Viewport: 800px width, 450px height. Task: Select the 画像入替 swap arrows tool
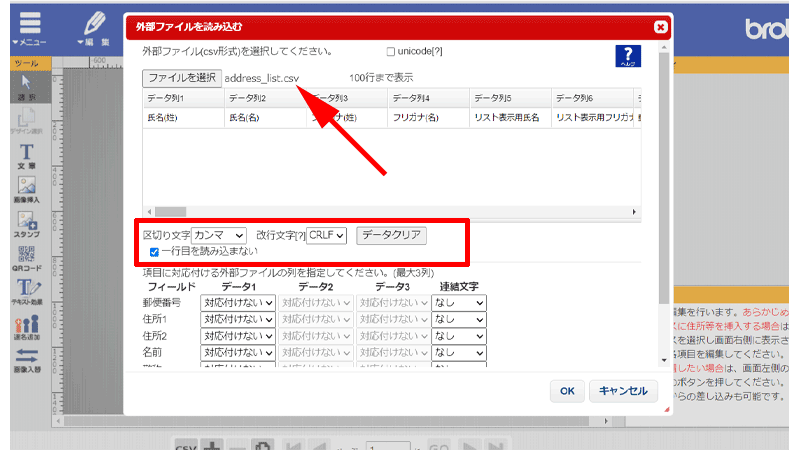pos(27,360)
